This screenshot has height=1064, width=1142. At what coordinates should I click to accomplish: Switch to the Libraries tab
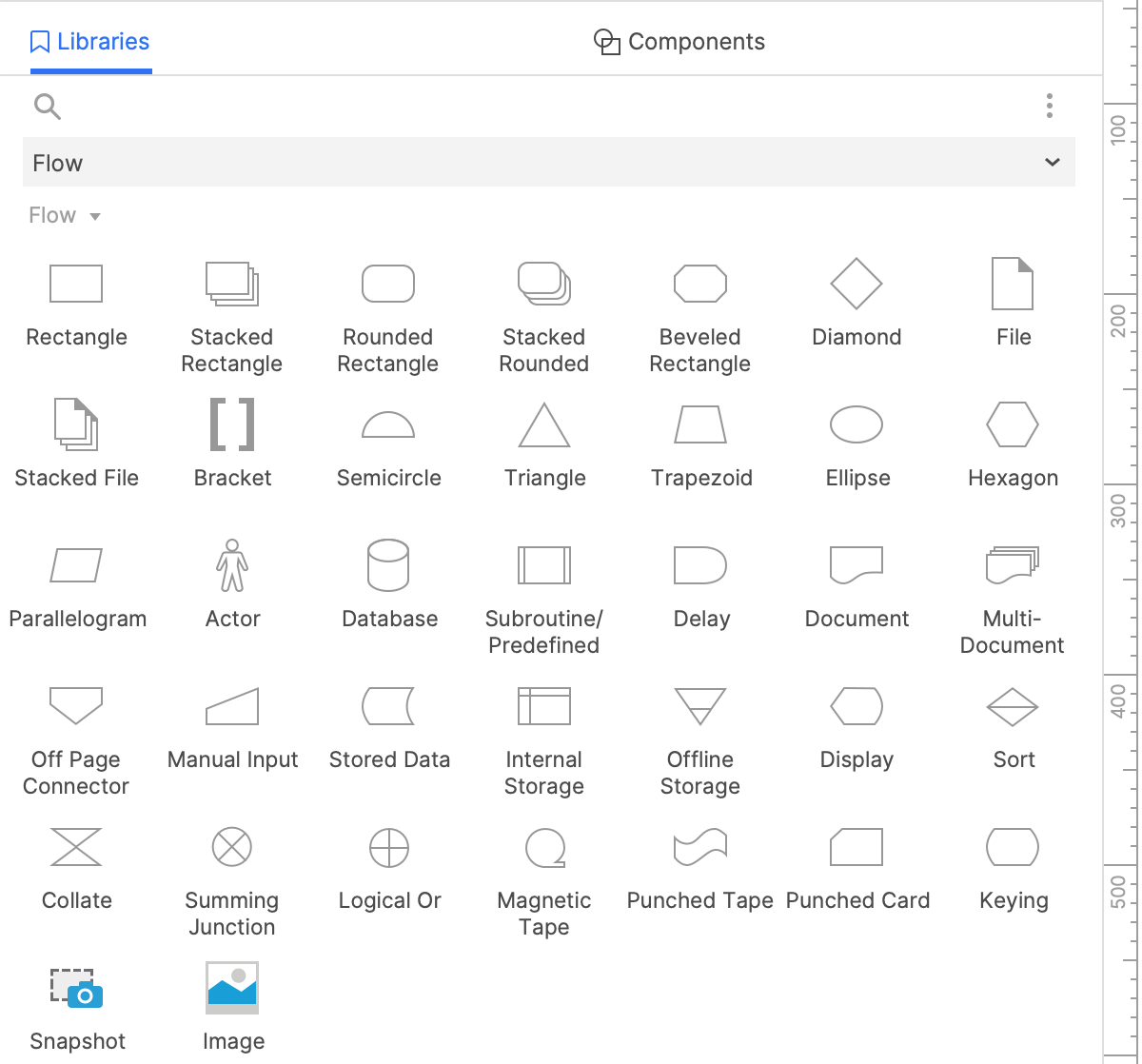[x=90, y=42]
